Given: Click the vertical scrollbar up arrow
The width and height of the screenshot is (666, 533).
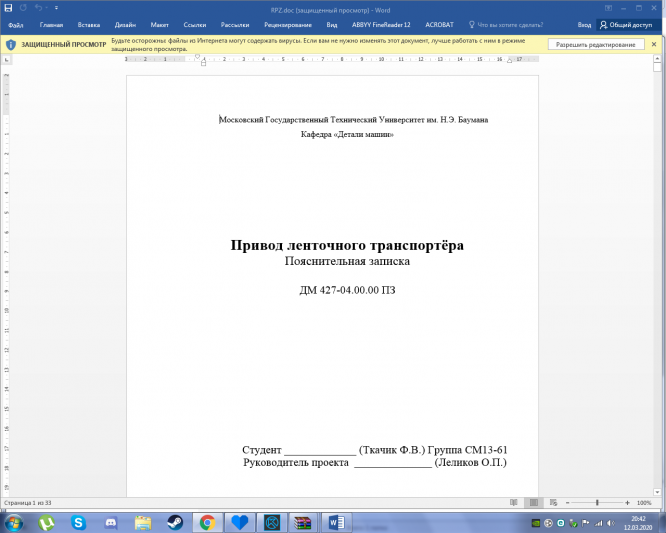Looking at the screenshot, I should click(x=657, y=59).
